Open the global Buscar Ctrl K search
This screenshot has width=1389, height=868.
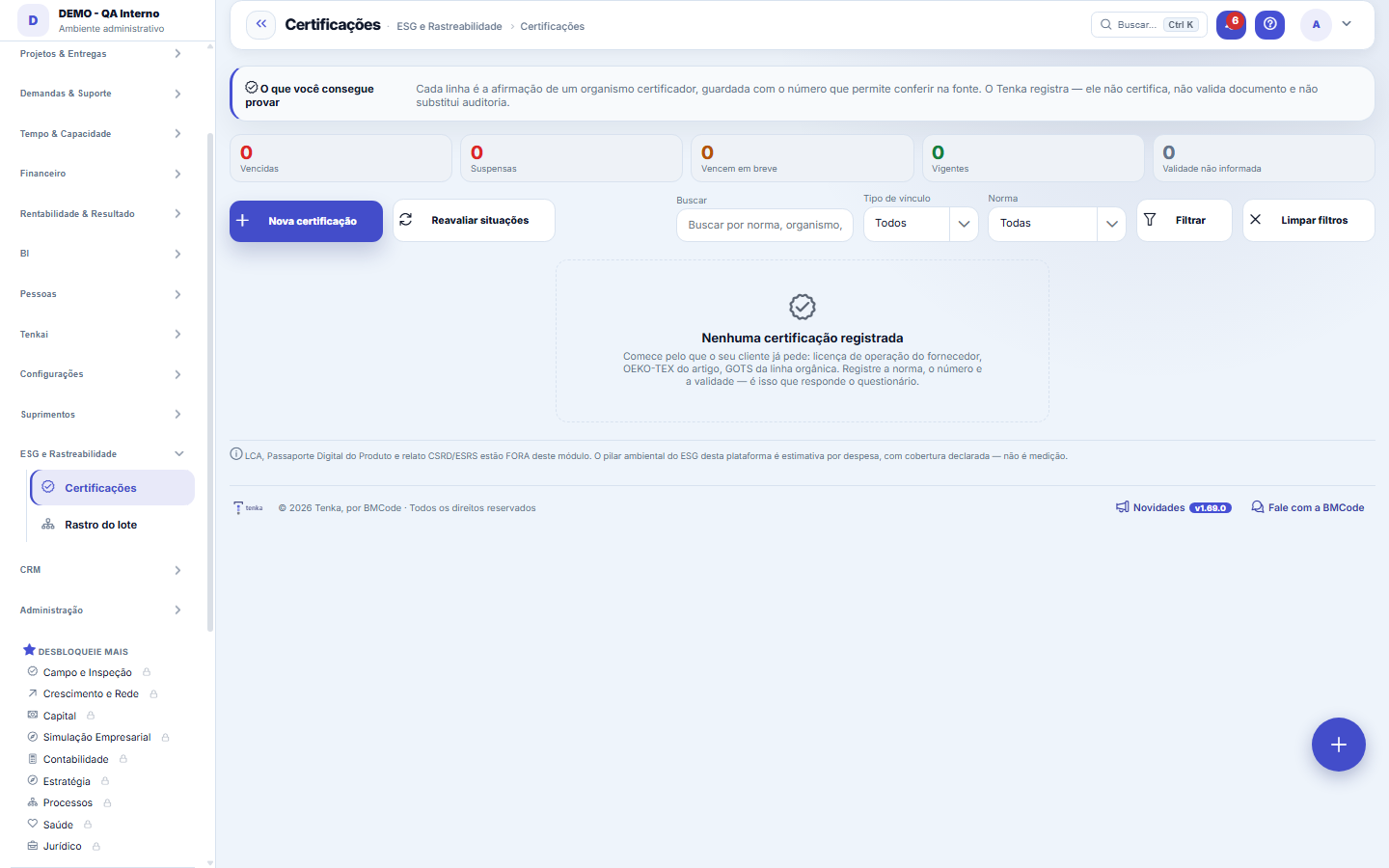point(1150,25)
